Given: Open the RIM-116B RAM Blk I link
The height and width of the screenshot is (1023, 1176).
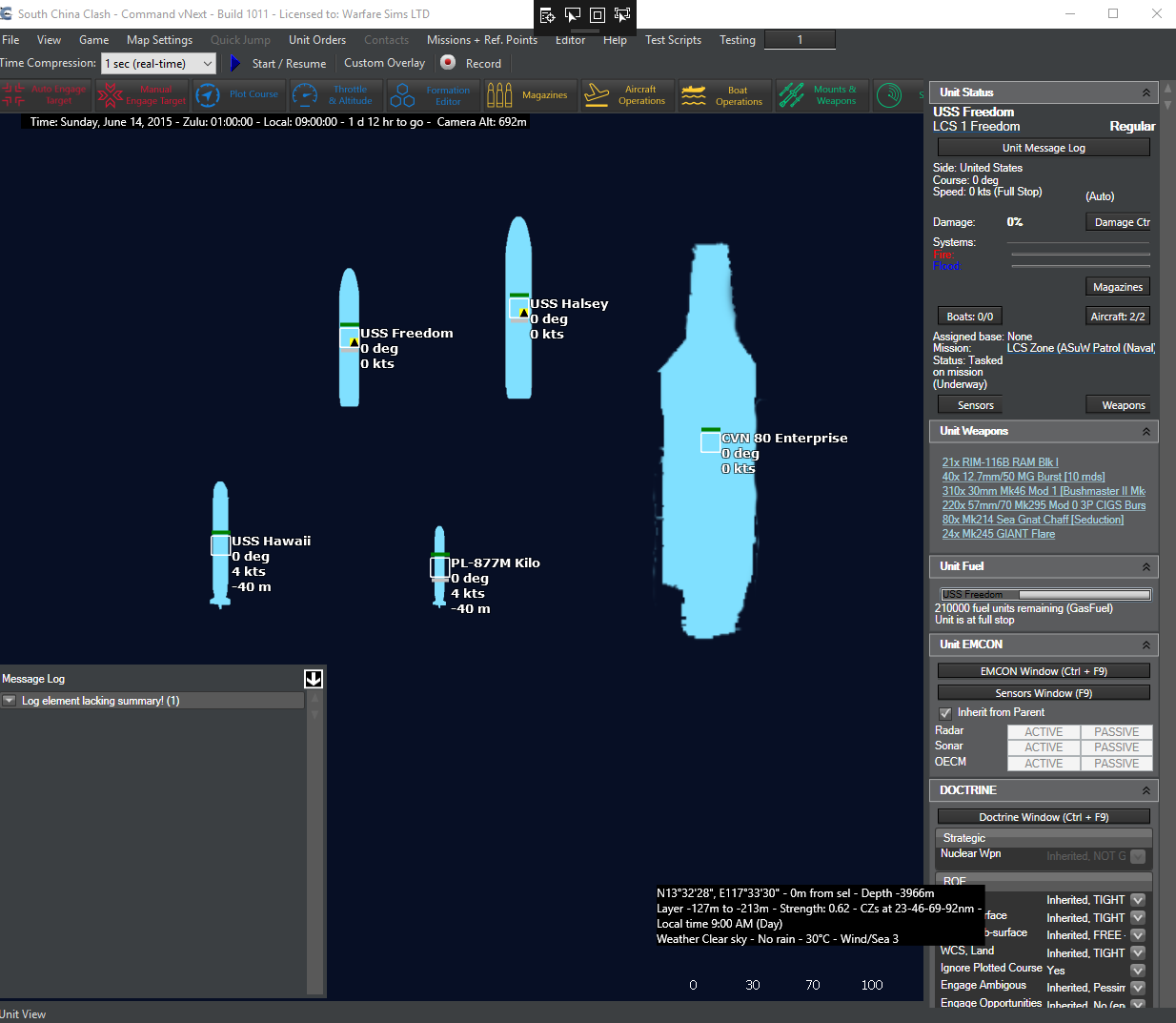Looking at the screenshot, I should (x=1000, y=462).
